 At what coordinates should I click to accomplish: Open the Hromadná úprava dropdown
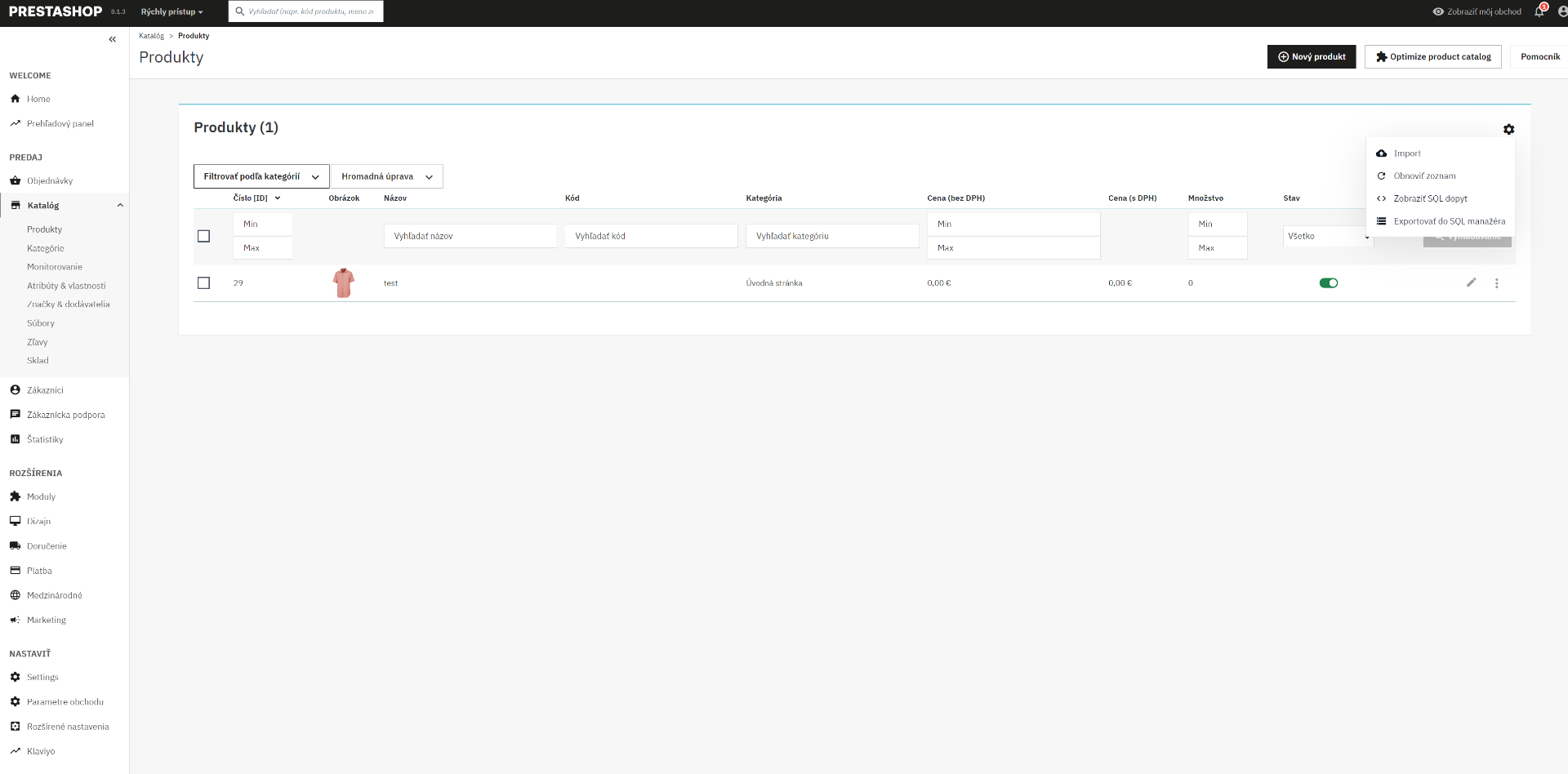tap(387, 176)
